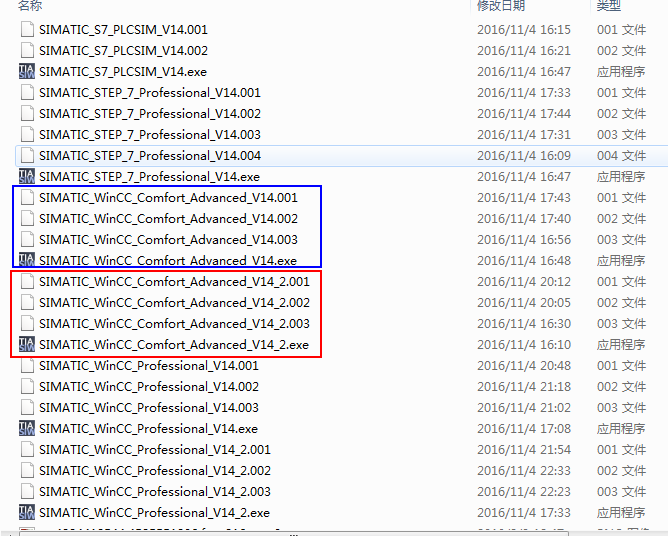Click the SIMATIC_WinCC_Comfort_Advanced_V14_2.exe application icon
Screen dimensions: 668x536
click(x=27, y=344)
